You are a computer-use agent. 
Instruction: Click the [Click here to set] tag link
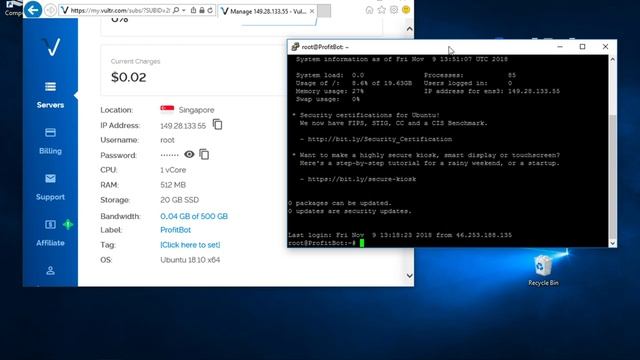(x=190, y=245)
